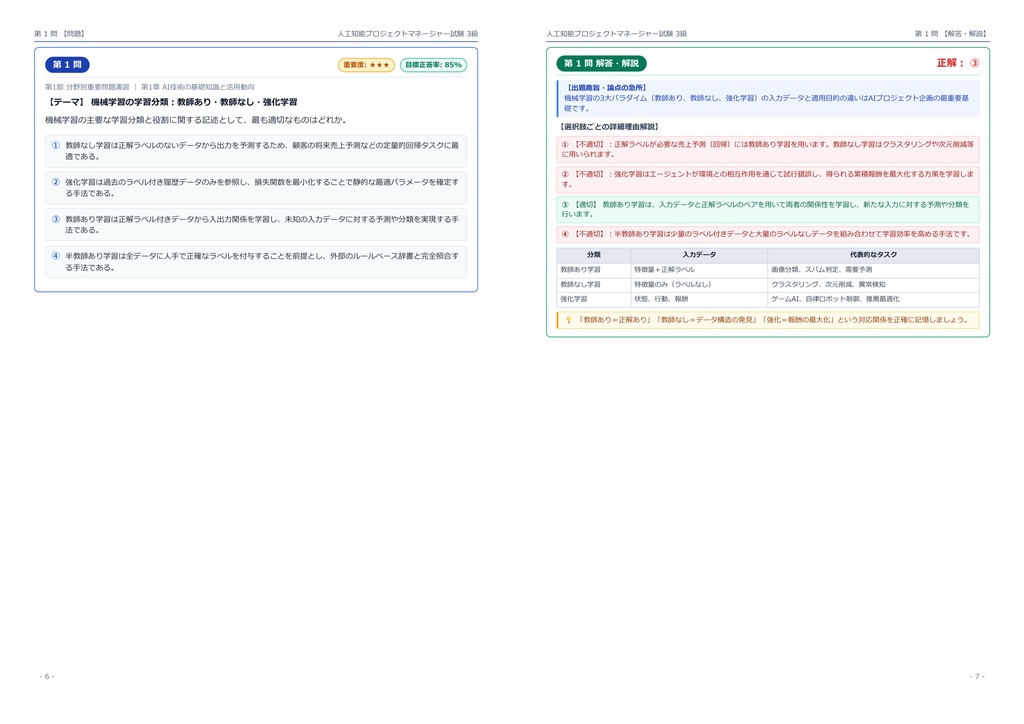This screenshot has width=1024, height=724.
Task: Click the 重要度: ★★★ badge
Action: pos(366,65)
